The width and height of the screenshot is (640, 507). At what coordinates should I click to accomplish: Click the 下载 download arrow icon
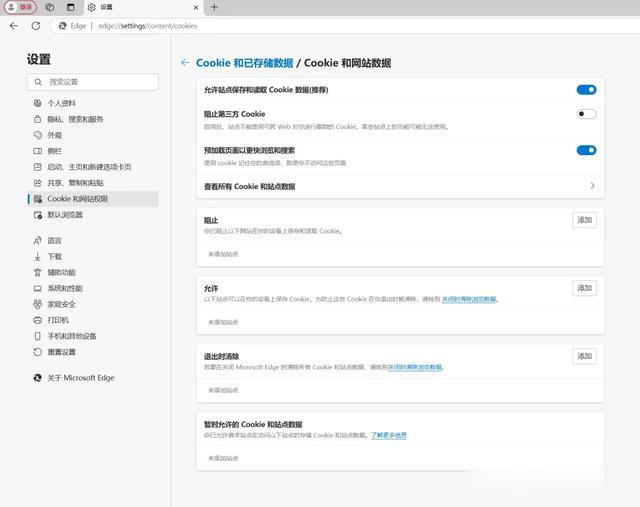[38, 256]
